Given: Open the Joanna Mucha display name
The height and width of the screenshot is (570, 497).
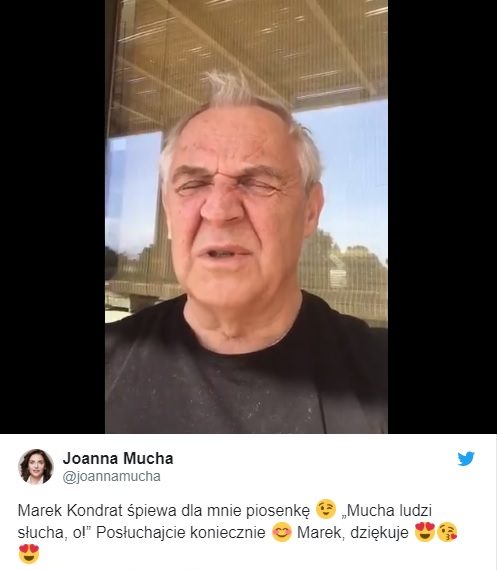Looking at the screenshot, I should click(118, 458).
